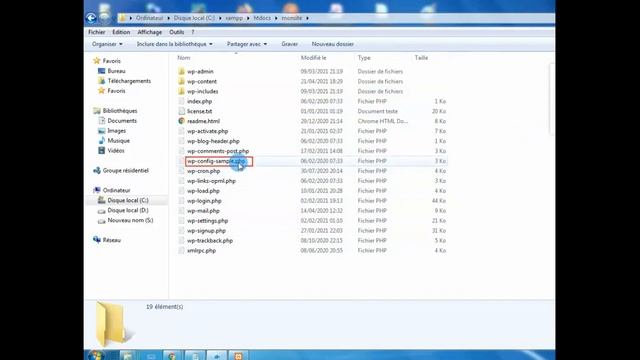Click the Images library icon
The width and height of the screenshot is (640, 360).
click(101, 131)
